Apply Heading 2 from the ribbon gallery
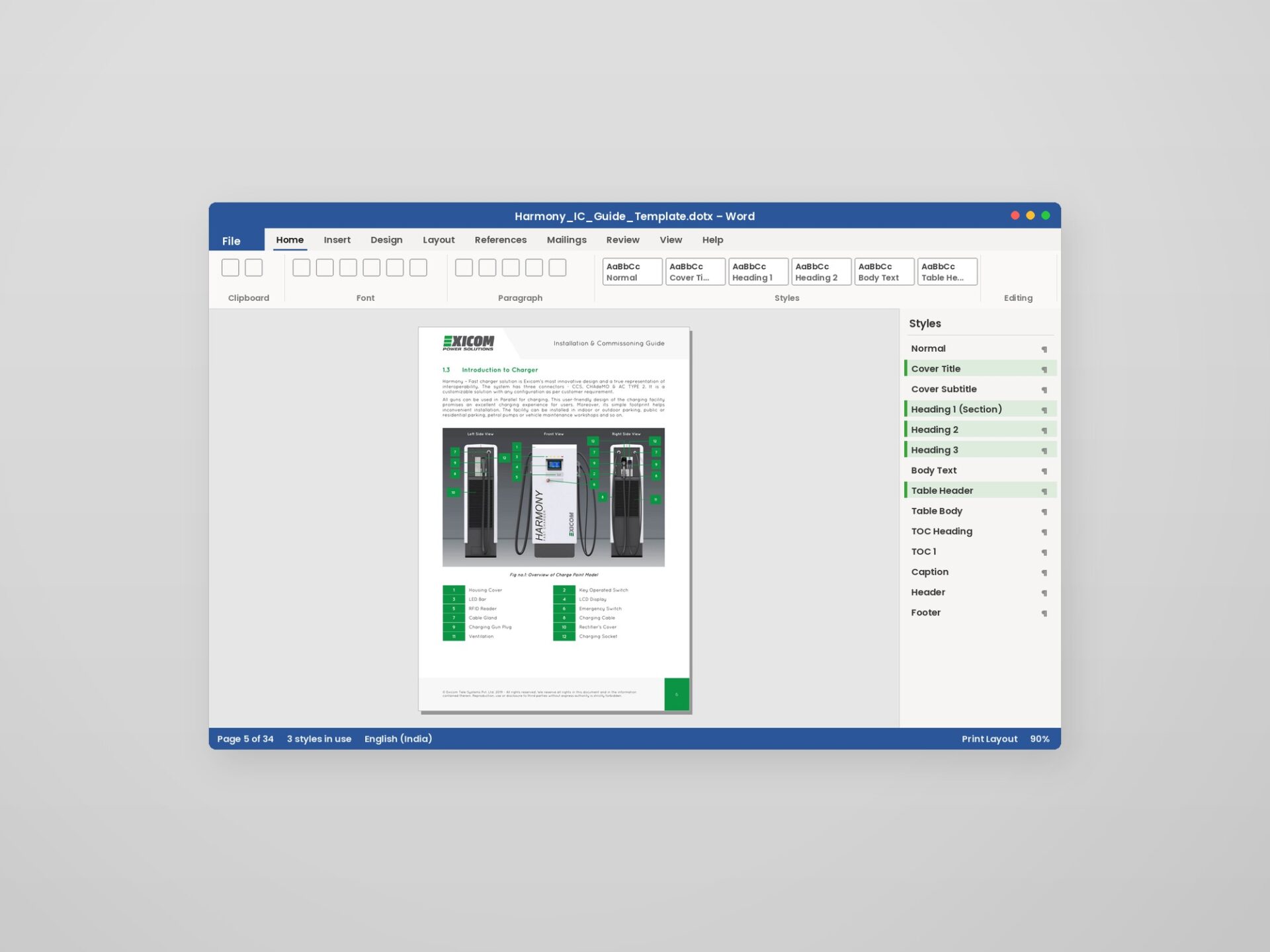The image size is (1270, 952). pyautogui.click(x=821, y=272)
